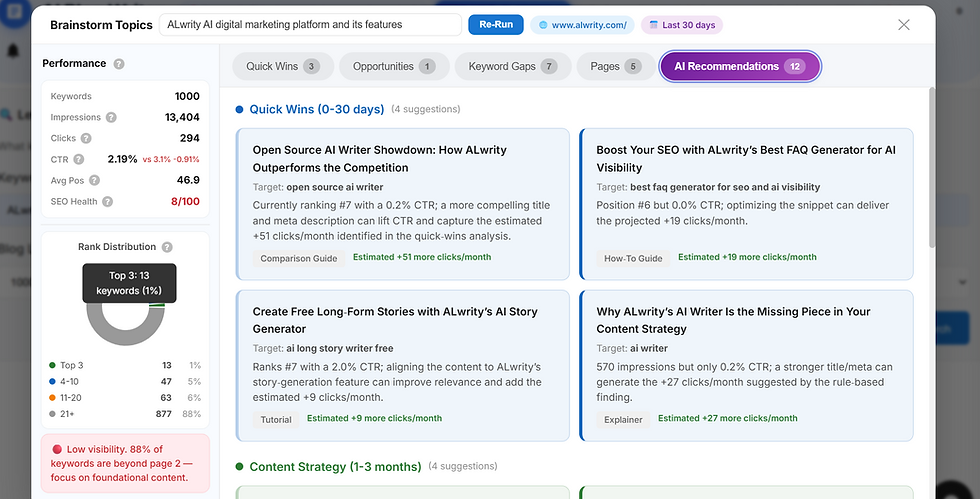The height and width of the screenshot is (499, 980).
Task: Click target keyword ai long story writer free
Action: [x=339, y=348]
